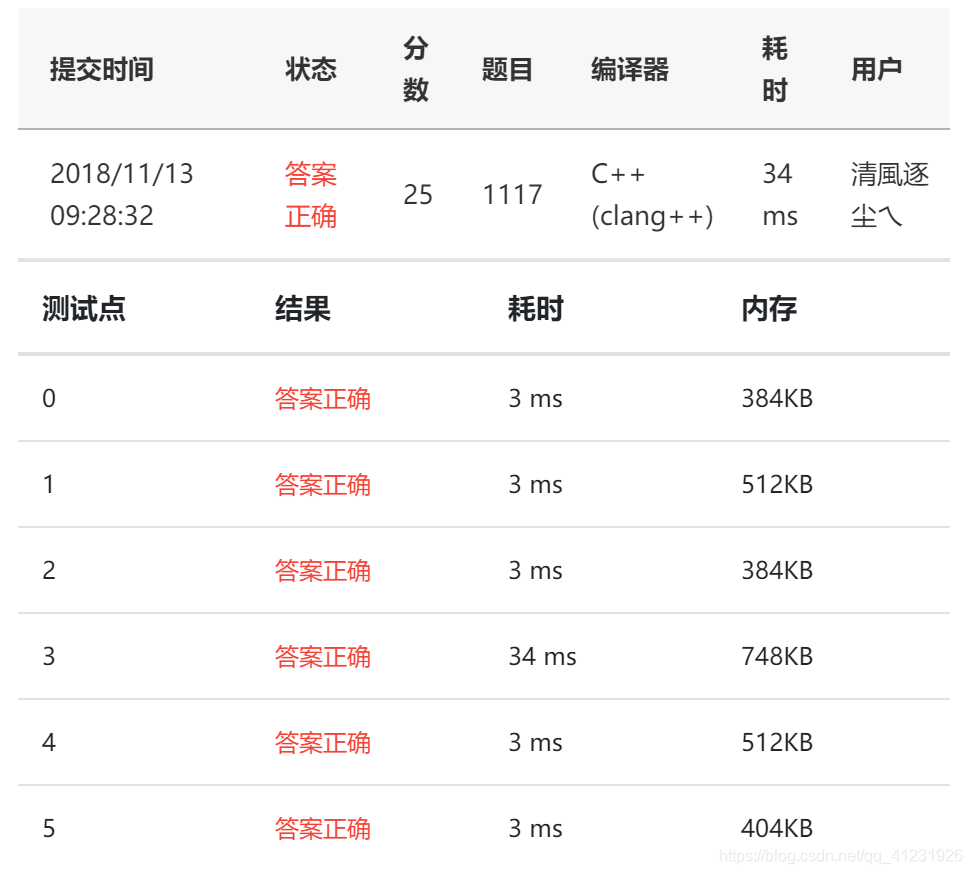This screenshot has height=874, width=972.
Task: Select test point number 5
Action: tap(49, 829)
